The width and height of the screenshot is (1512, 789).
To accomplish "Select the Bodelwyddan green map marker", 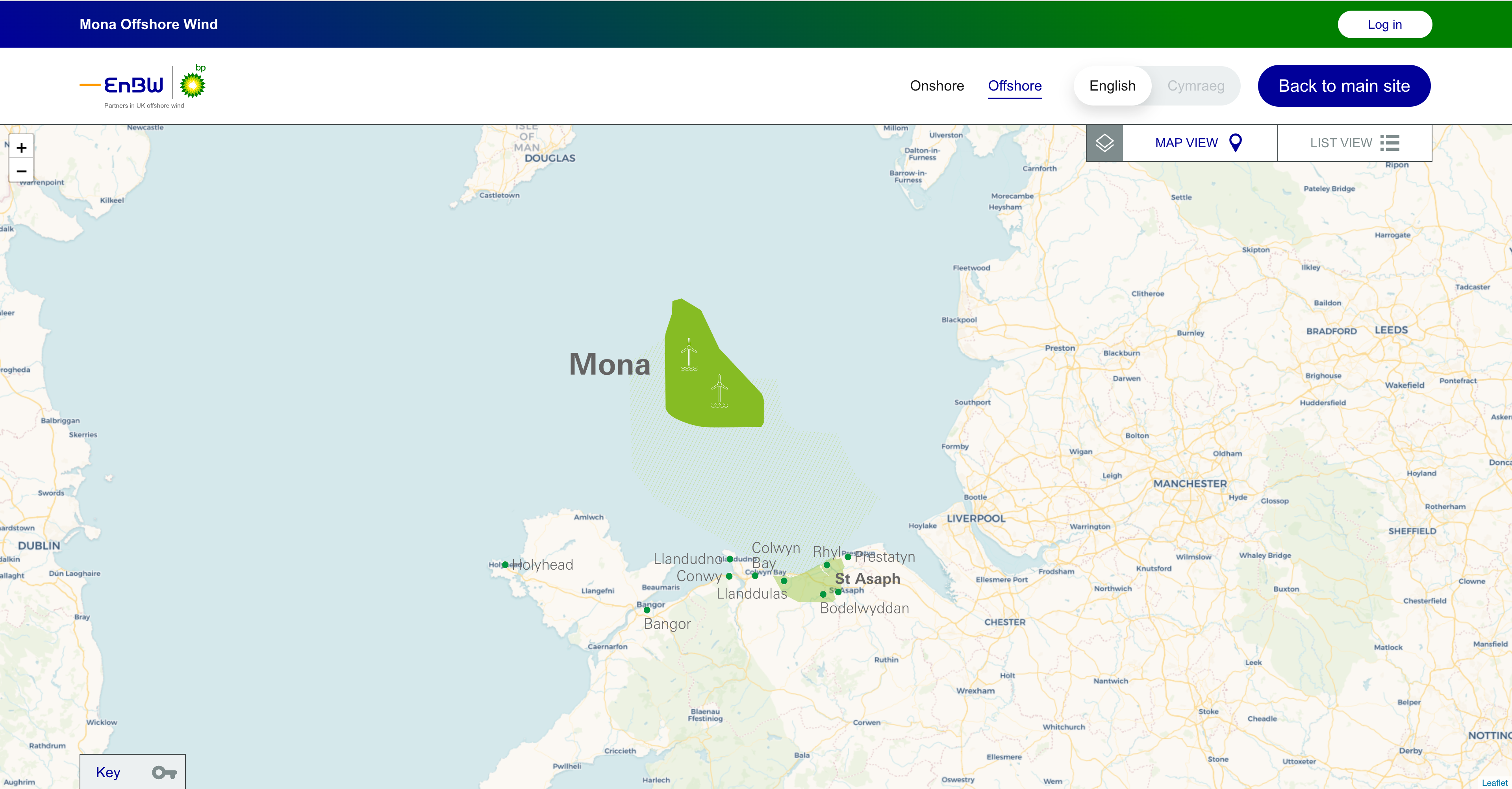I will [823, 595].
